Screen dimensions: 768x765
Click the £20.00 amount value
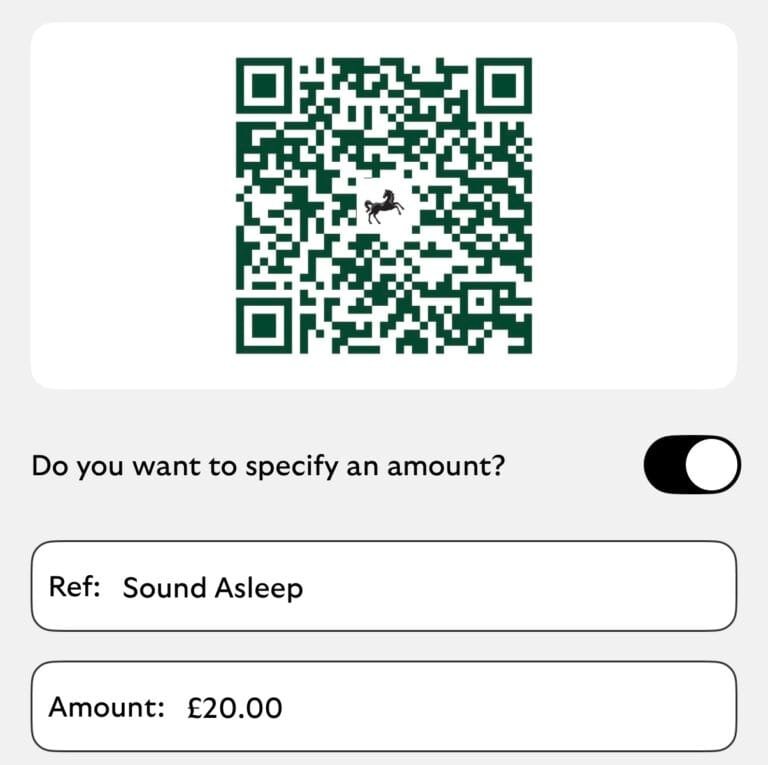pos(235,708)
